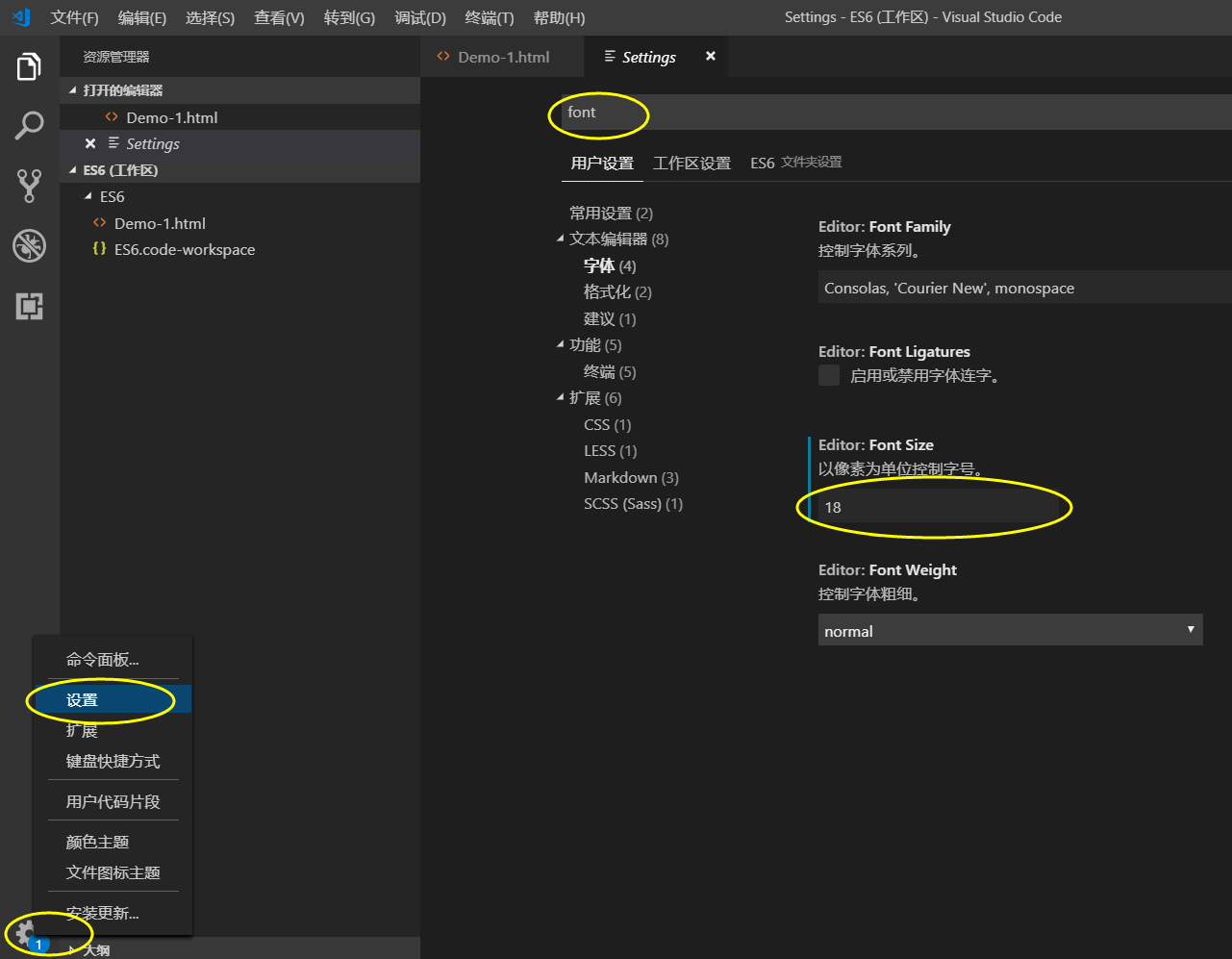Open the Terminal menu

[x=490, y=17]
